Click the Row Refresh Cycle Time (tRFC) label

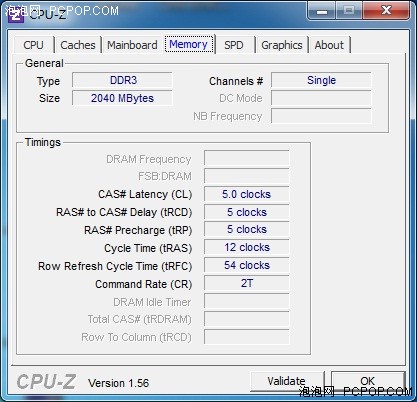coord(115,266)
